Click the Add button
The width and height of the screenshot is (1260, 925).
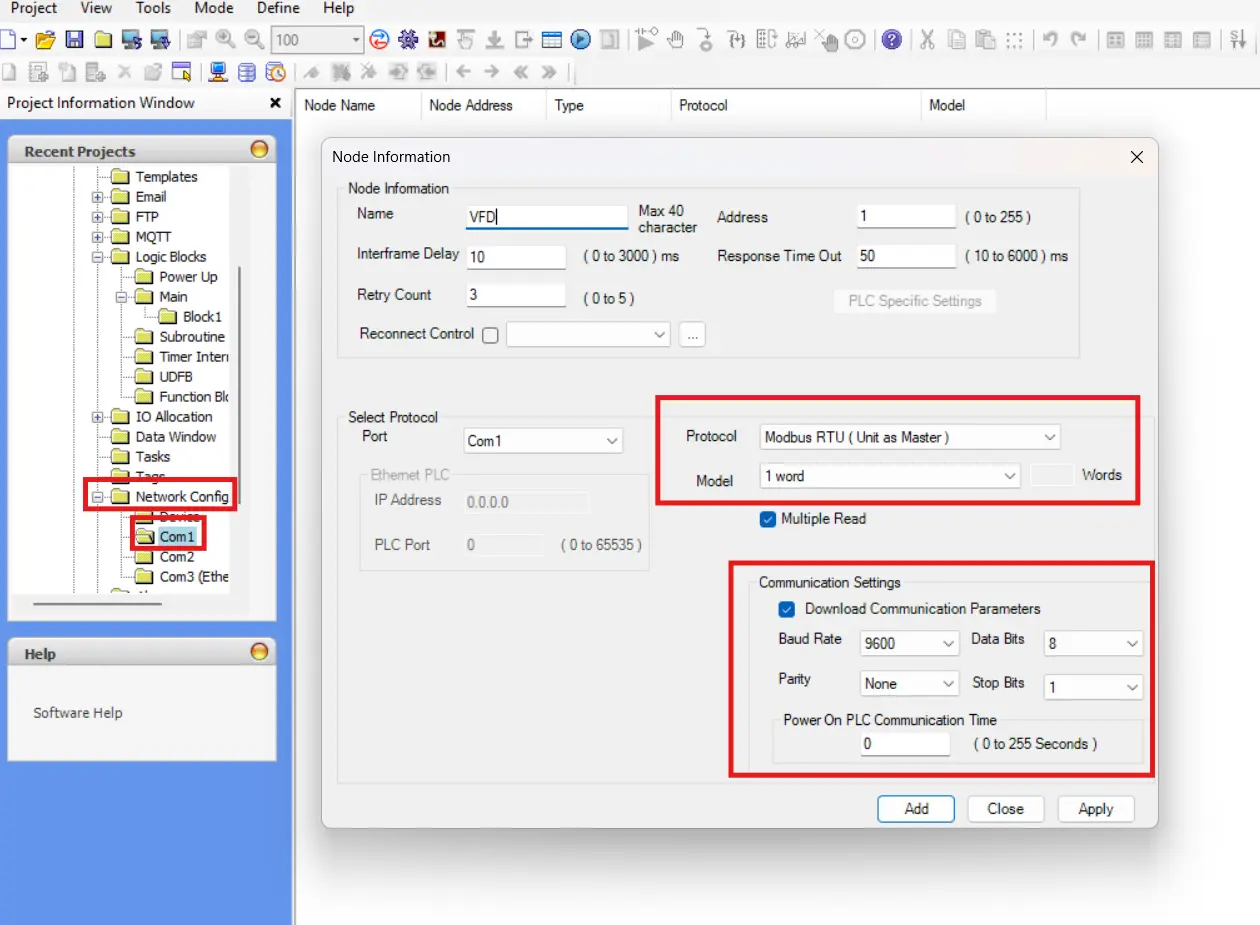pos(916,809)
